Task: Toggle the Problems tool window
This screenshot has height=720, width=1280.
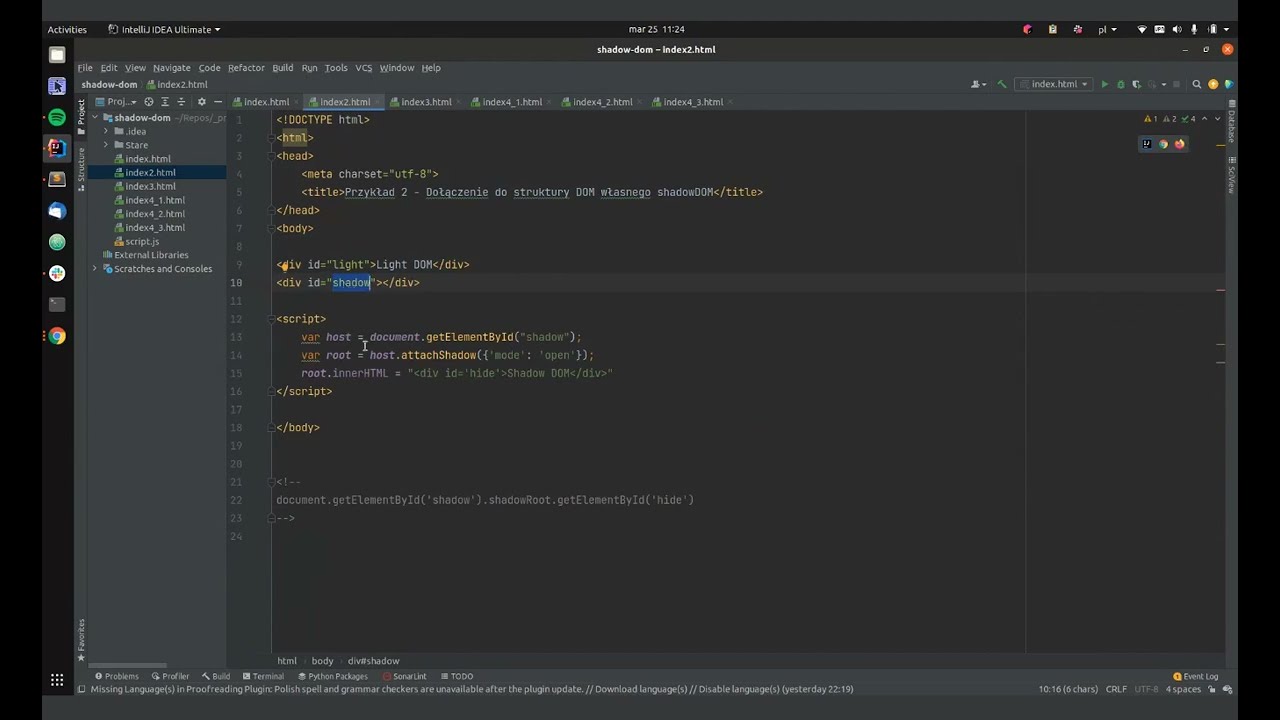Action: tap(116, 676)
